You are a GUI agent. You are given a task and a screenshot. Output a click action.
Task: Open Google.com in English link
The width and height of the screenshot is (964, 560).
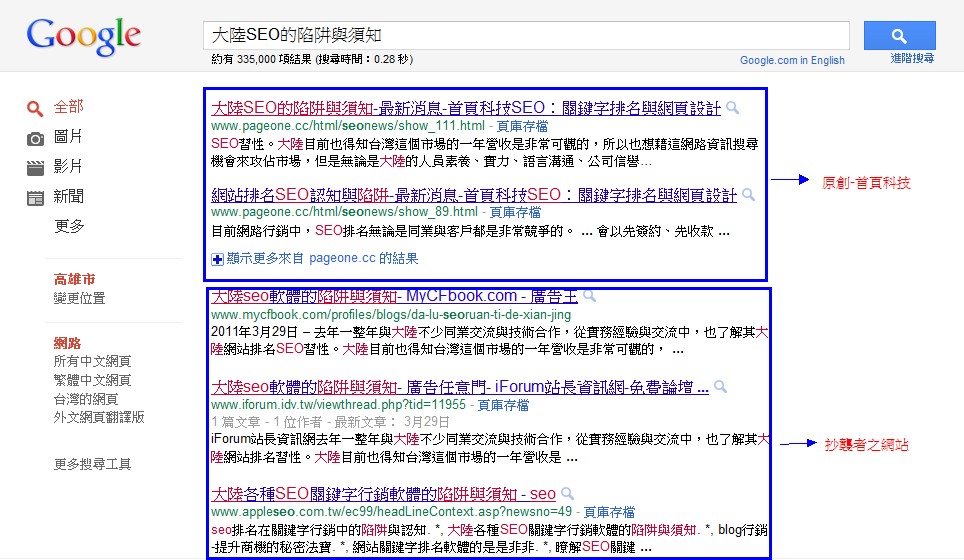point(792,60)
